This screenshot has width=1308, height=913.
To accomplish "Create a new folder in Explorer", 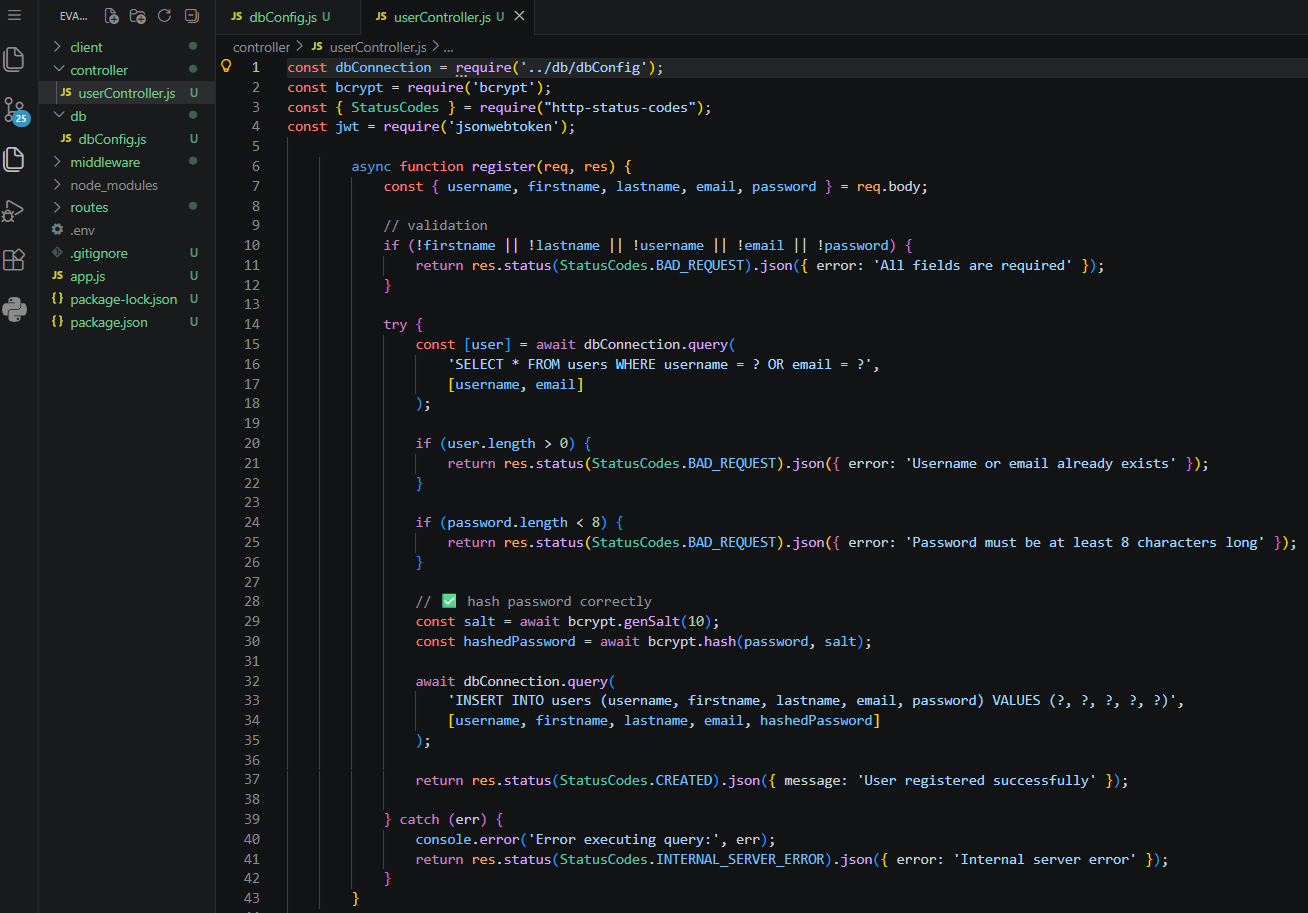I will click(x=138, y=16).
